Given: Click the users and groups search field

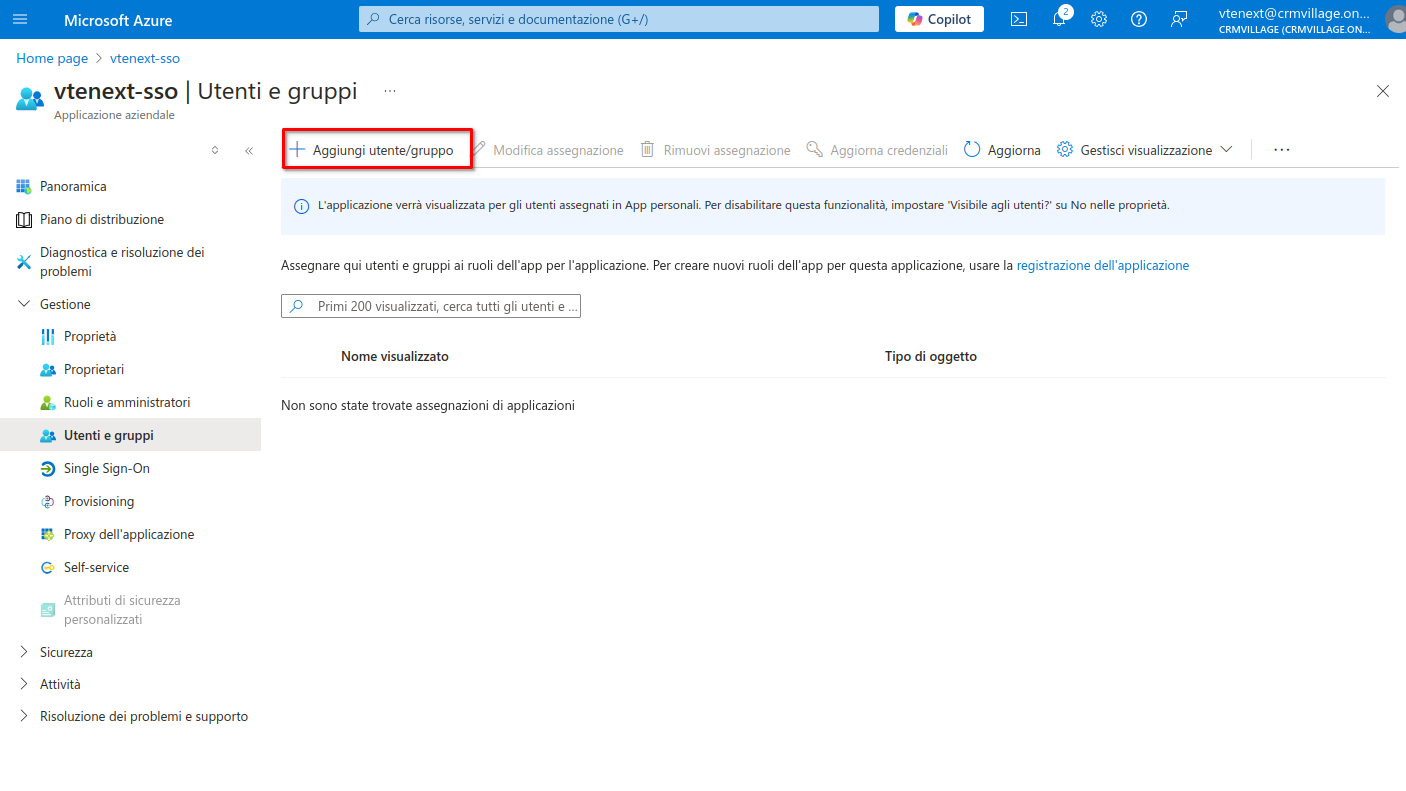Looking at the screenshot, I should 431,306.
